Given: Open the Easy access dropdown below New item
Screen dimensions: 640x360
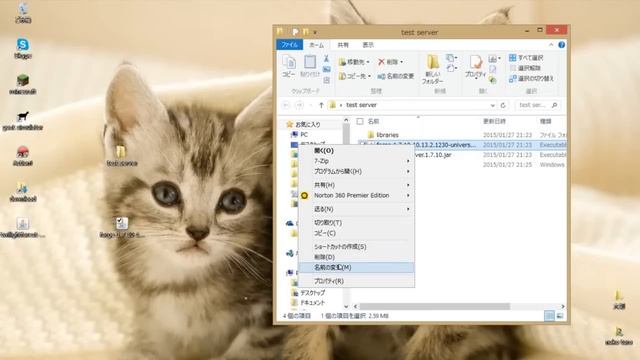Looking at the screenshot, I should pyautogui.click(x=452, y=68).
